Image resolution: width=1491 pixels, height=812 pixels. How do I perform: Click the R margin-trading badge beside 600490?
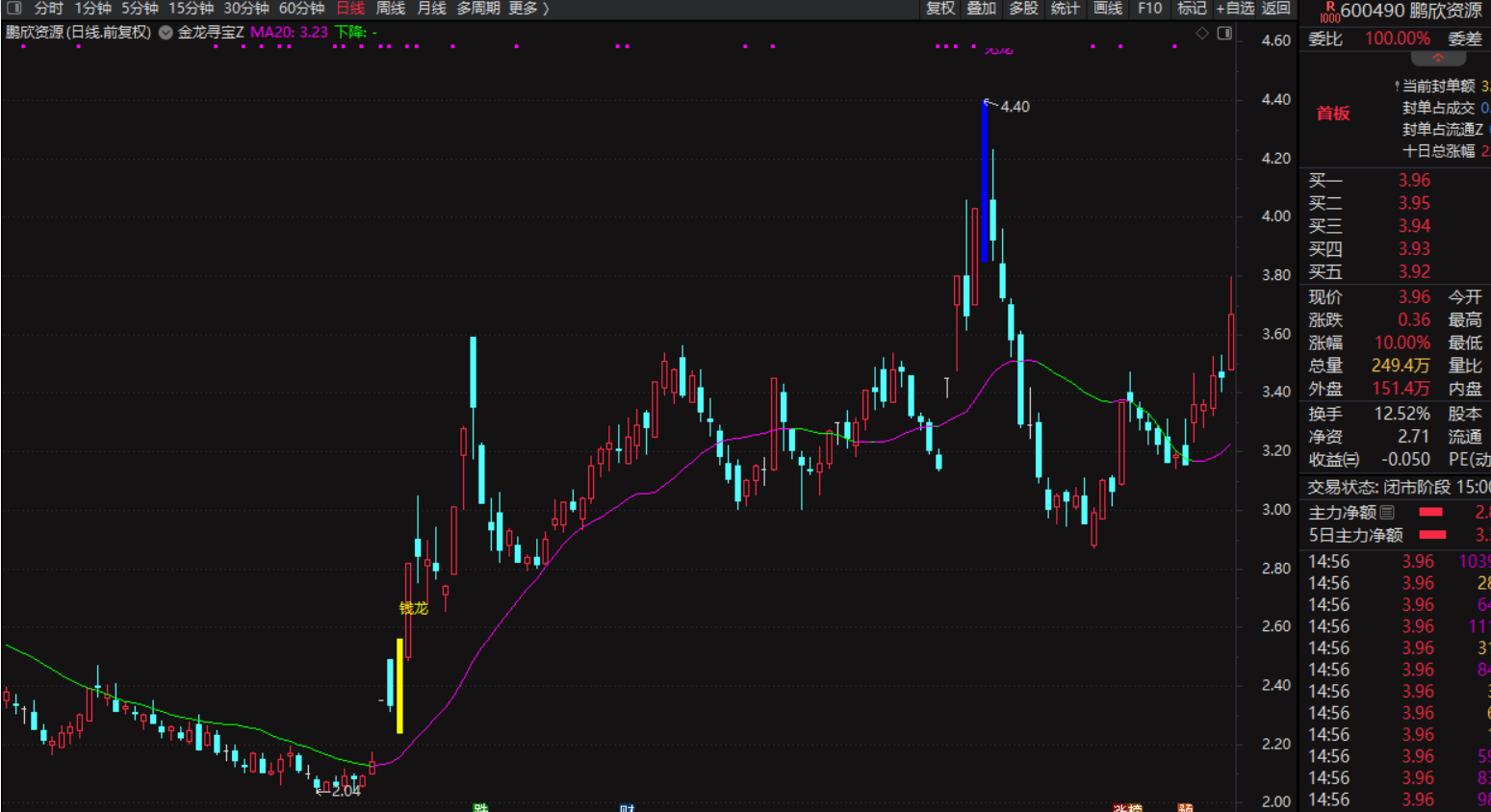coord(1329,11)
